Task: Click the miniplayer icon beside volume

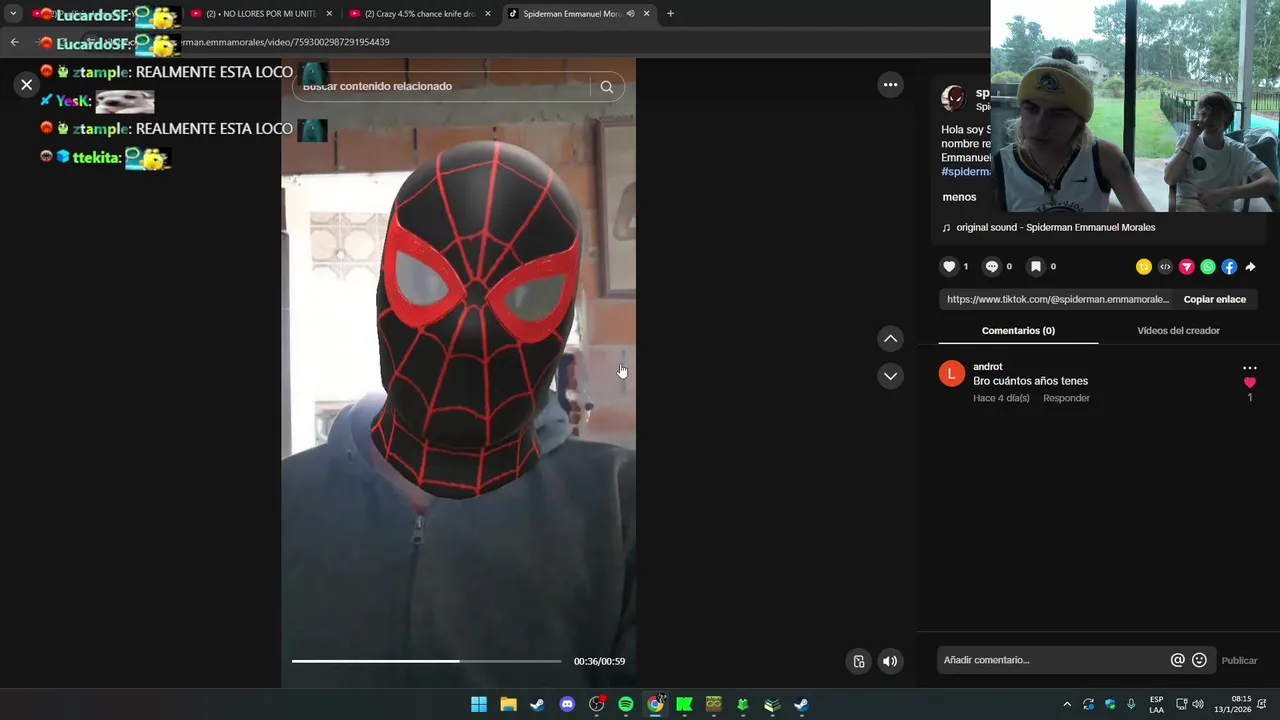Action: (859, 661)
